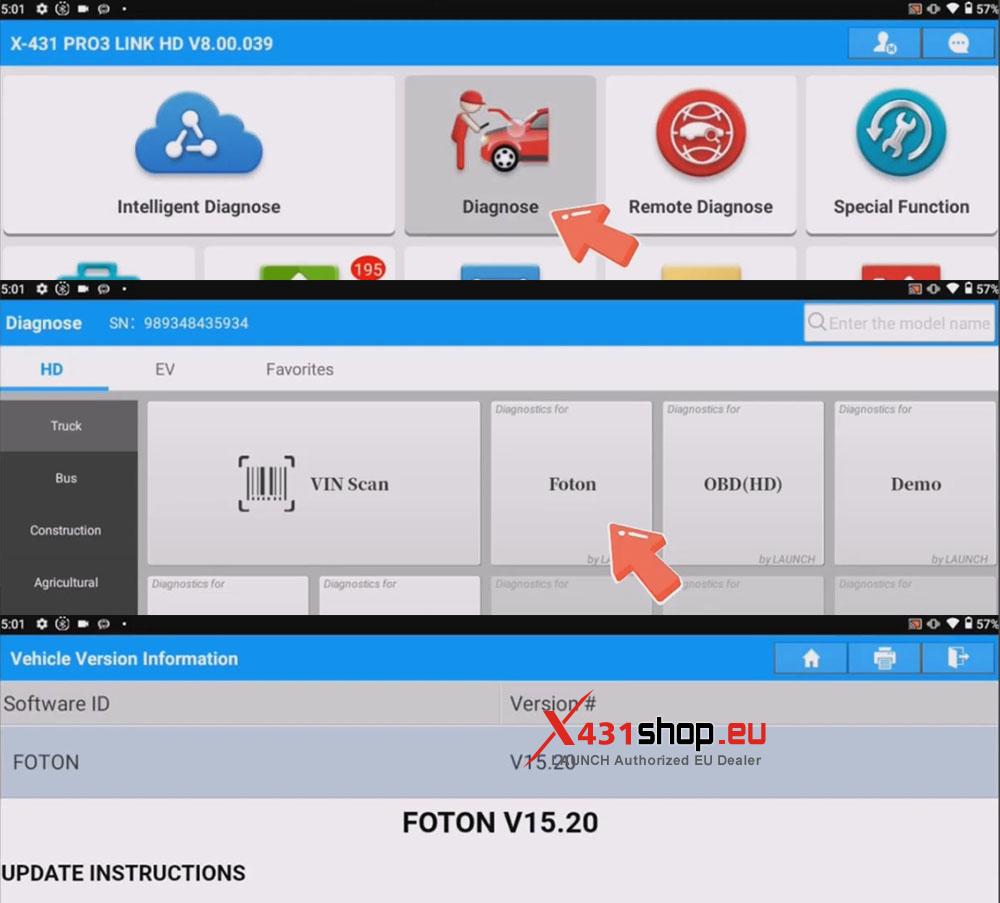Go home from Vehicle Version Information
Viewport: 1000px width, 903px height.
811,657
